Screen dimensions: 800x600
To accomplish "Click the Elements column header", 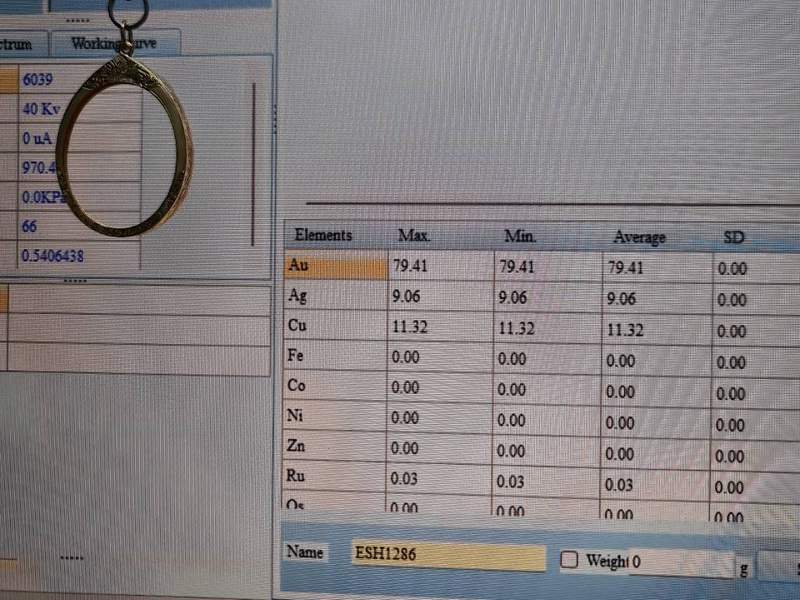I will [323, 235].
